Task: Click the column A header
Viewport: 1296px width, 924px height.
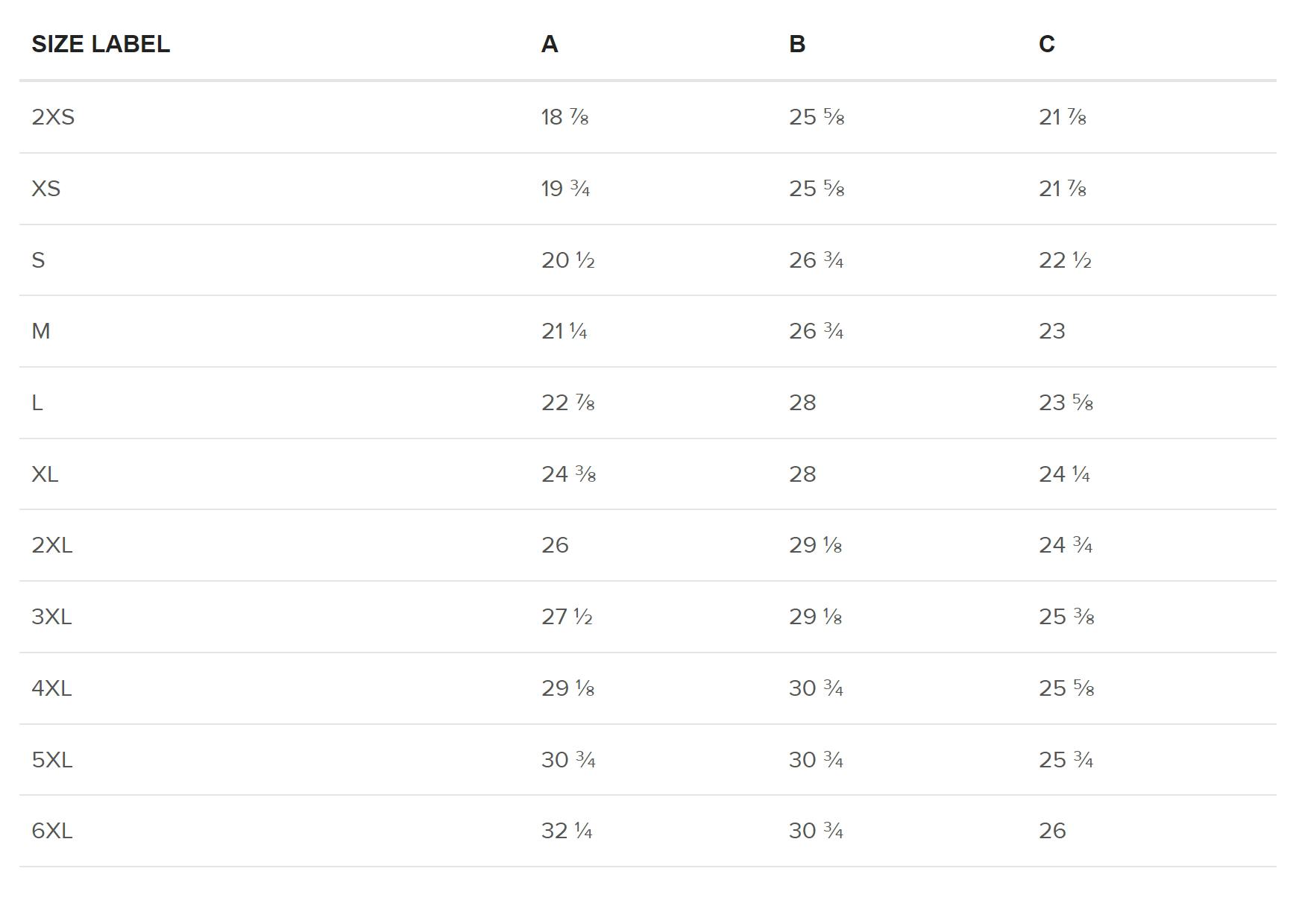Action: pos(550,44)
